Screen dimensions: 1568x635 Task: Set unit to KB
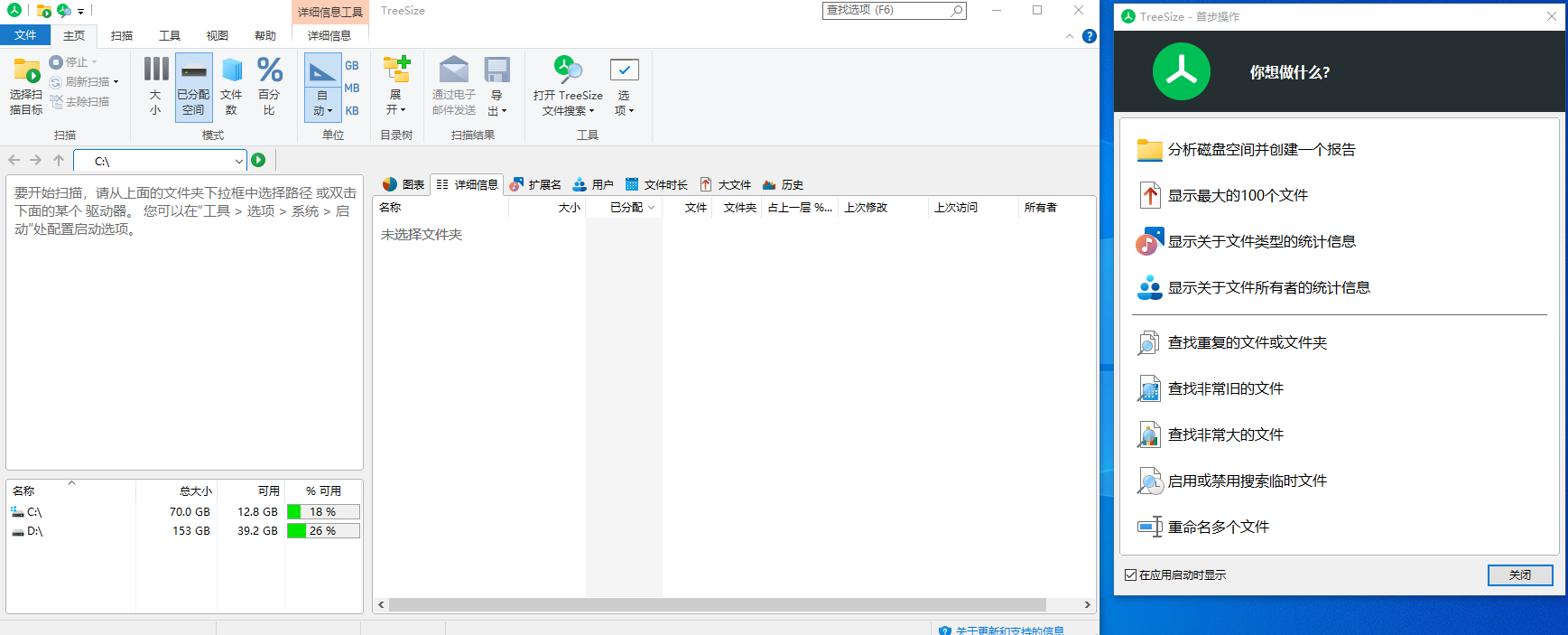352,111
